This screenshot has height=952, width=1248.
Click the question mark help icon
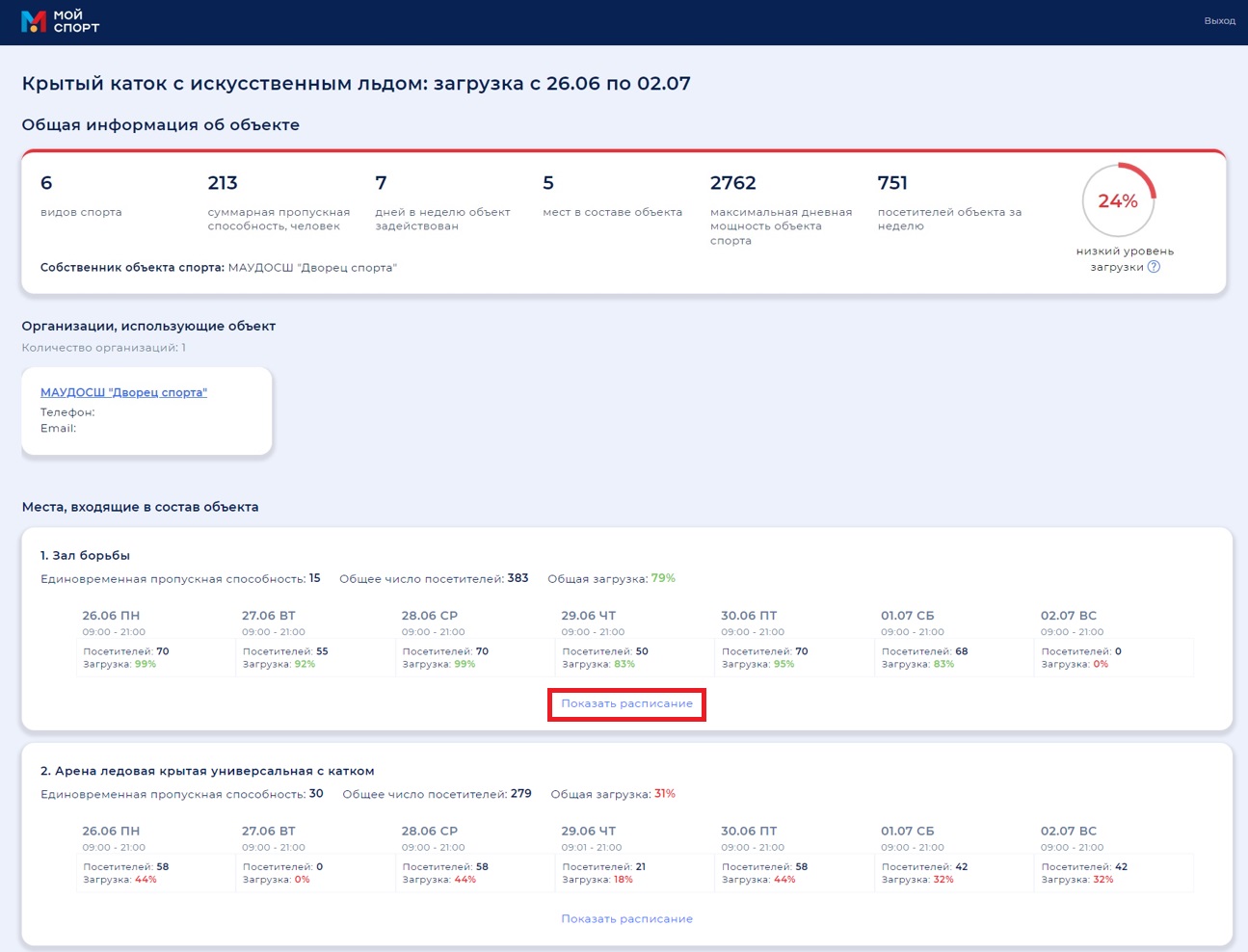(x=1154, y=267)
